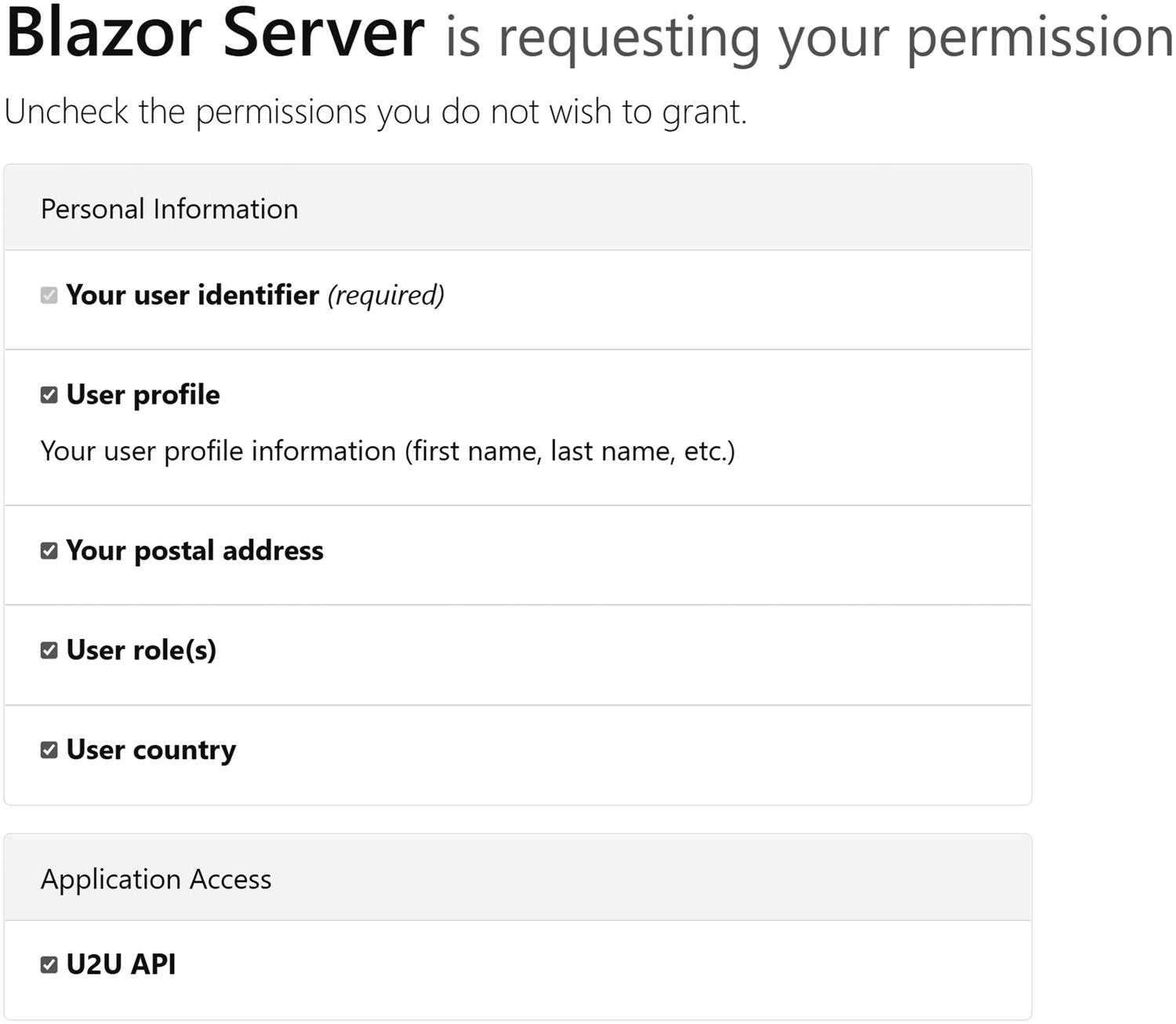1176x1024 pixels.
Task: Click the user profile information description text
Action: pos(387,452)
